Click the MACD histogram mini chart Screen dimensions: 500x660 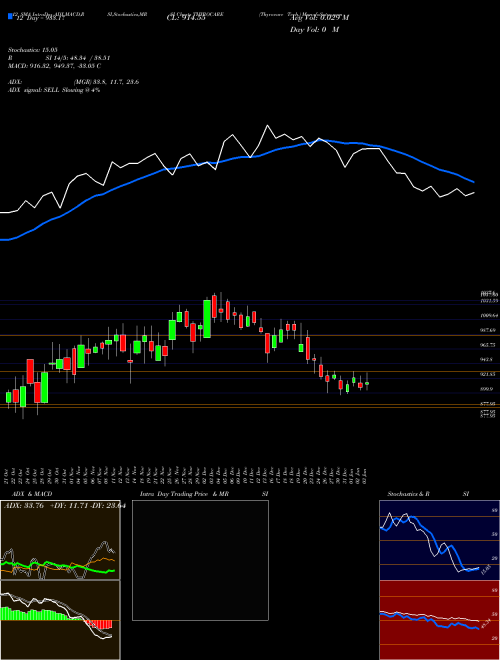60,620
